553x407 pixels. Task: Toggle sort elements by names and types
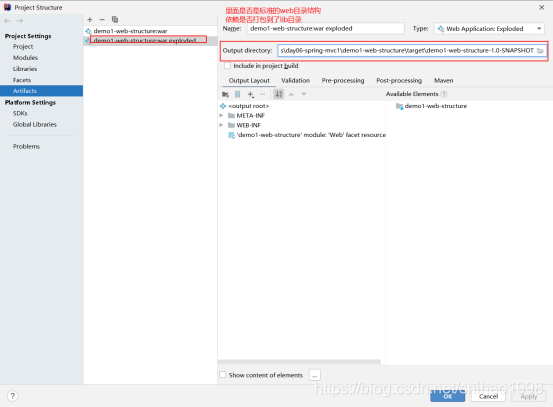(x=279, y=94)
